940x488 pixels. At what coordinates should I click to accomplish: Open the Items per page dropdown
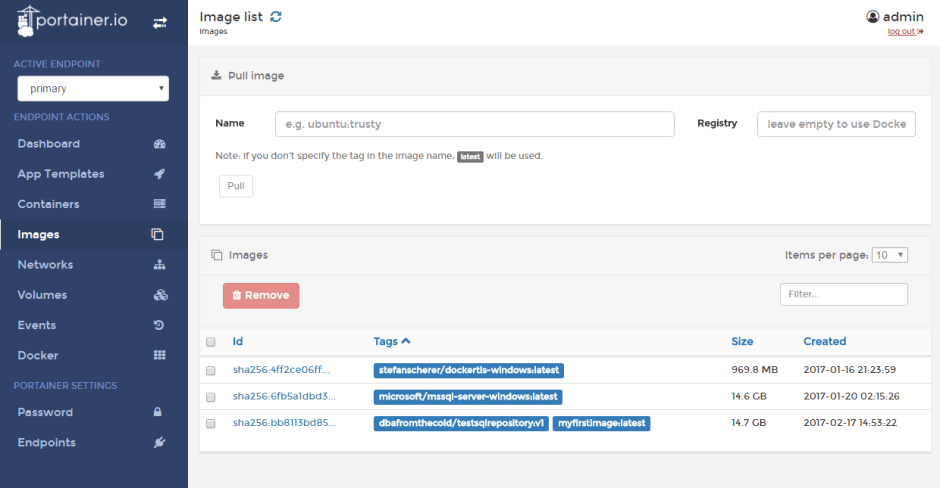click(889, 255)
